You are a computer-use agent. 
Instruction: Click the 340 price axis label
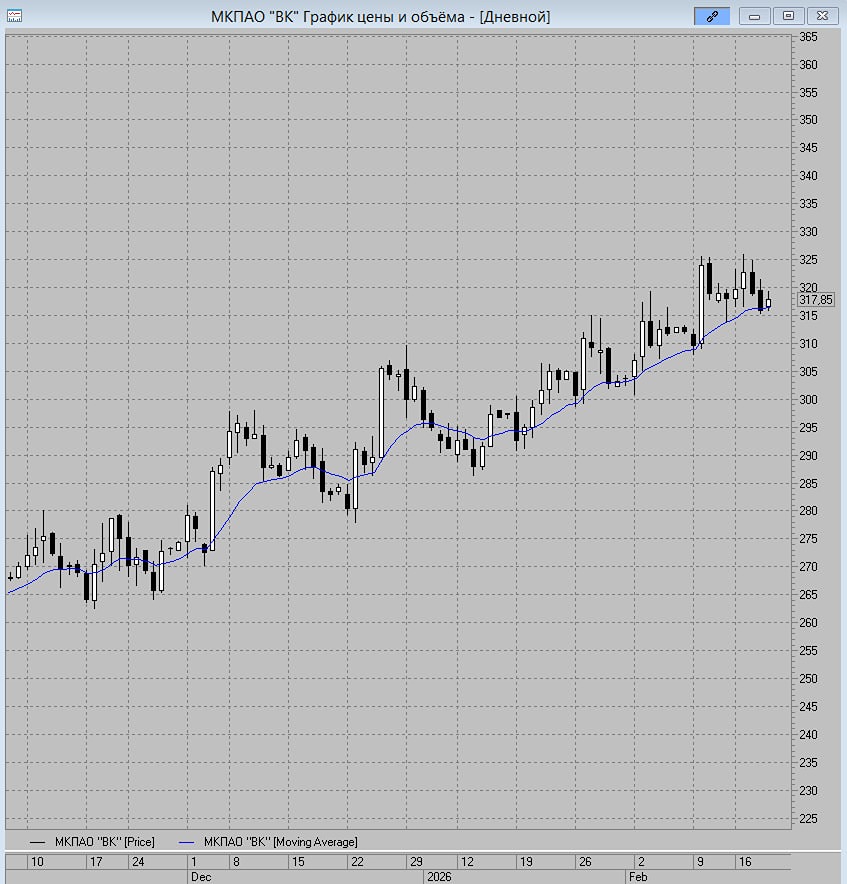808,176
